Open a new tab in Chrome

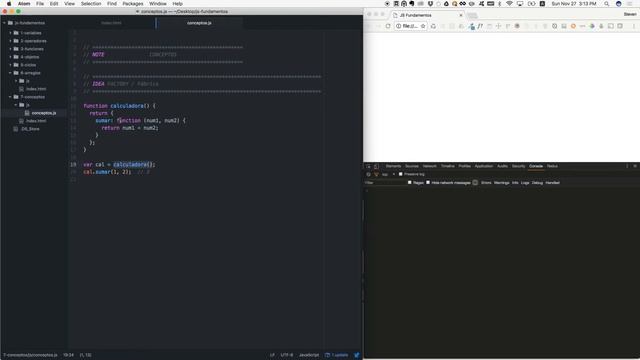[472, 16]
